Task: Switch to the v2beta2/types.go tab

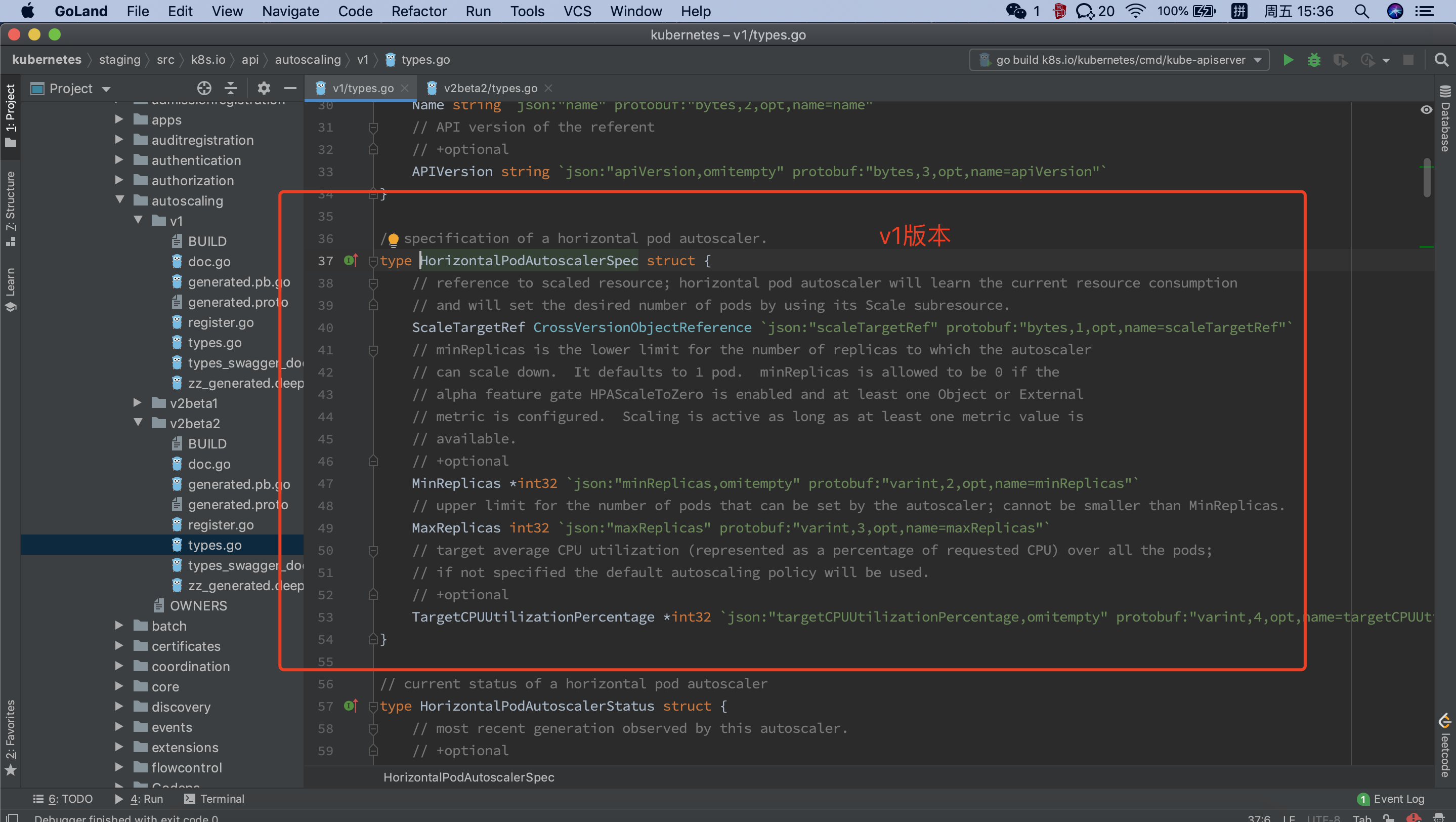Action: pyautogui.click(x=490, y=88)
